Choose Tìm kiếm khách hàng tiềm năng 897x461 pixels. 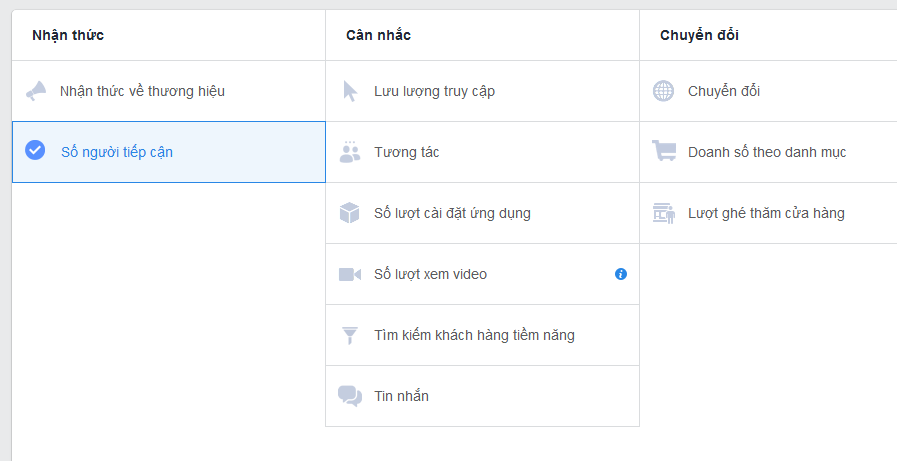click(x=482, y=335)
